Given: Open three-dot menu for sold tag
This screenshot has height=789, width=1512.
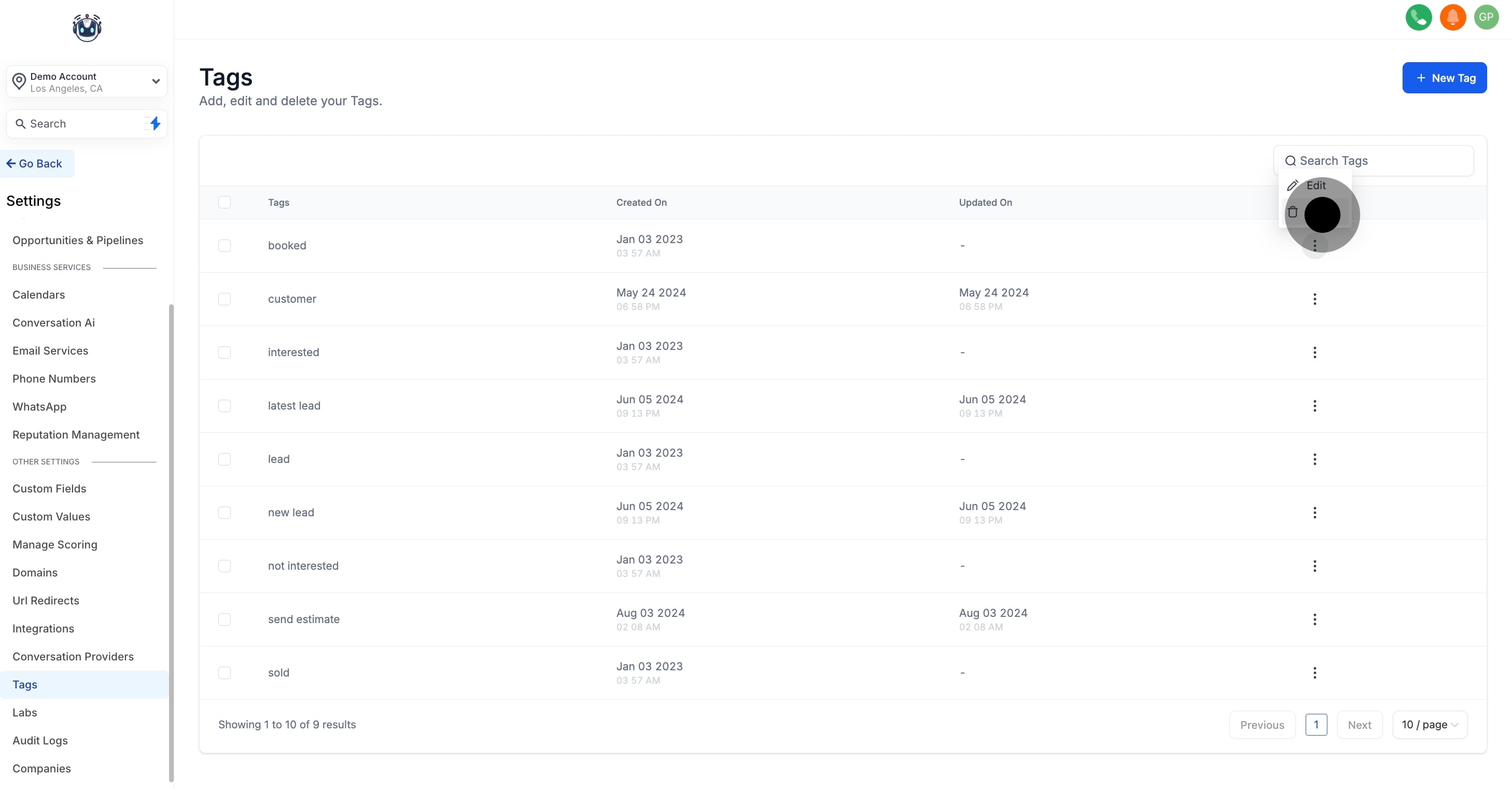Looking at the screenshot, I should click(1314, 673).
